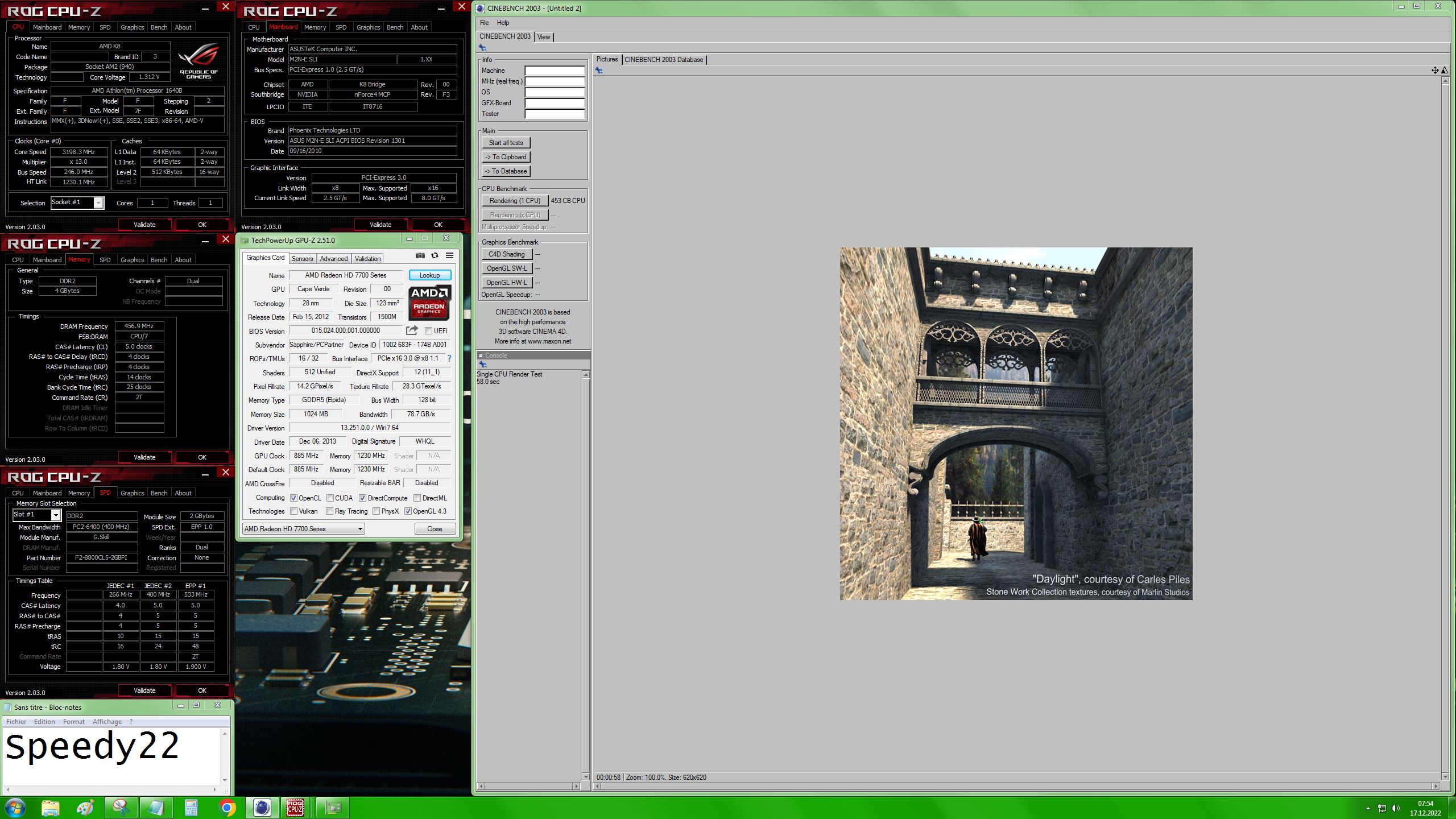The width and height of the screenshot is (1456, 819).
Task: Open the CINEBENCH 2003 Database tab
Action: pyautogui.click(x=664, y=60)
